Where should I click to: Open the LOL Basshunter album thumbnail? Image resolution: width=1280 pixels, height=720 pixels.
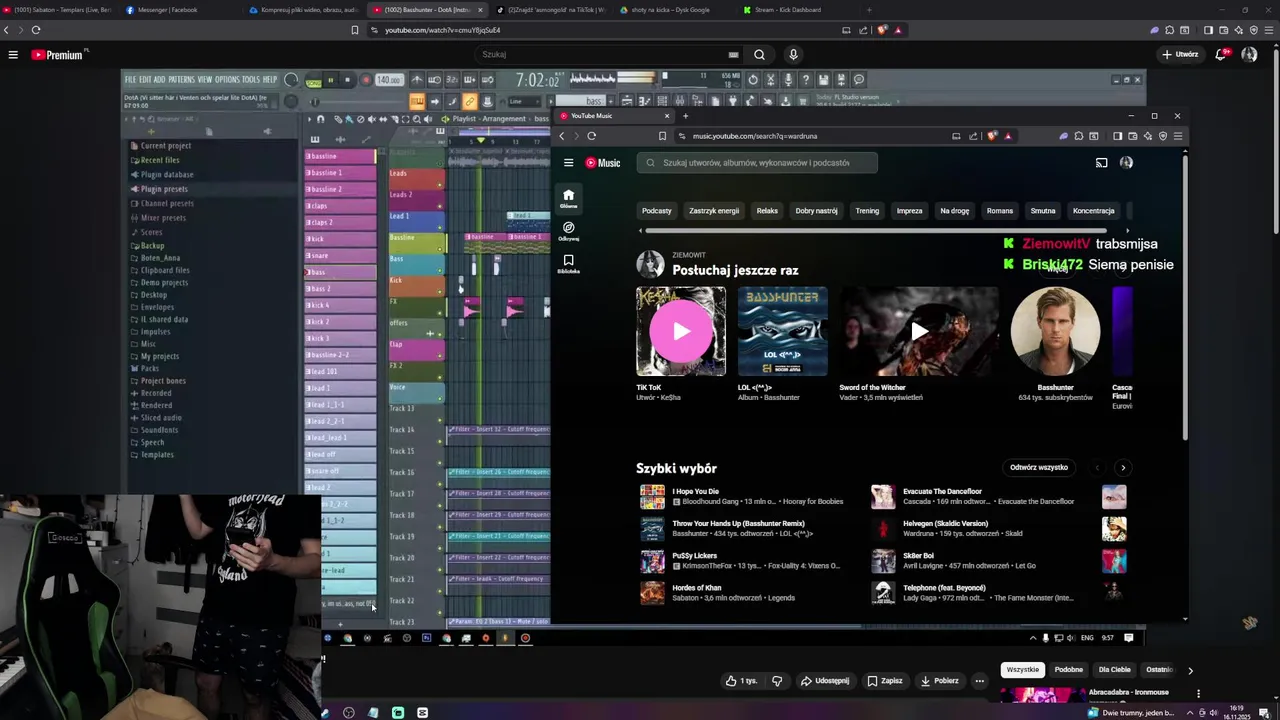783,331
